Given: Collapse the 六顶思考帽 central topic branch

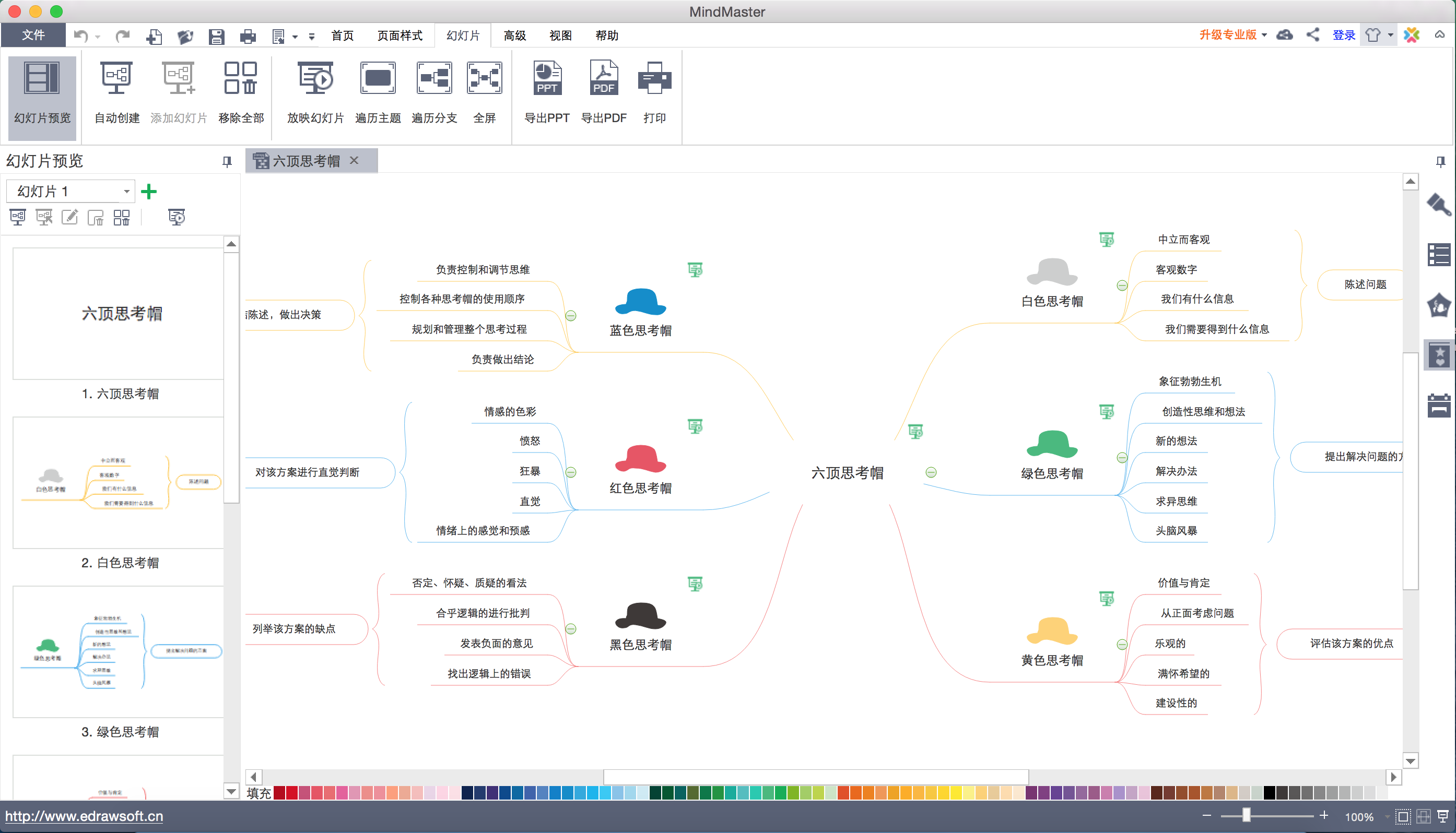Looking at the screenshot, I should pyautogui.click(x=931, y=472).
